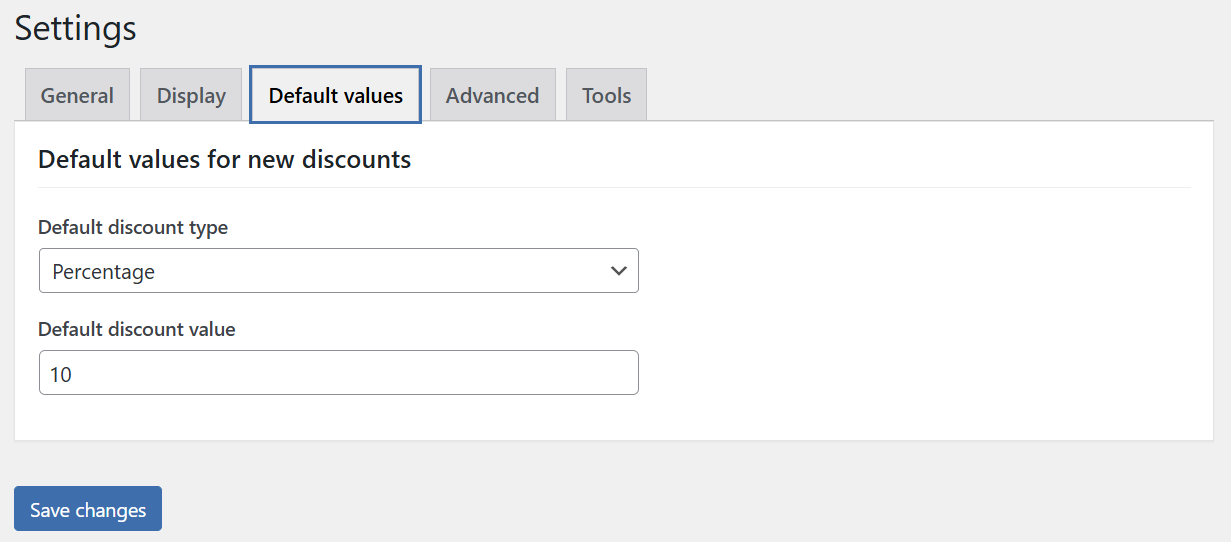Select the Default values tab
Viewport: 1231px width, 542px height.
coord(335,96)
